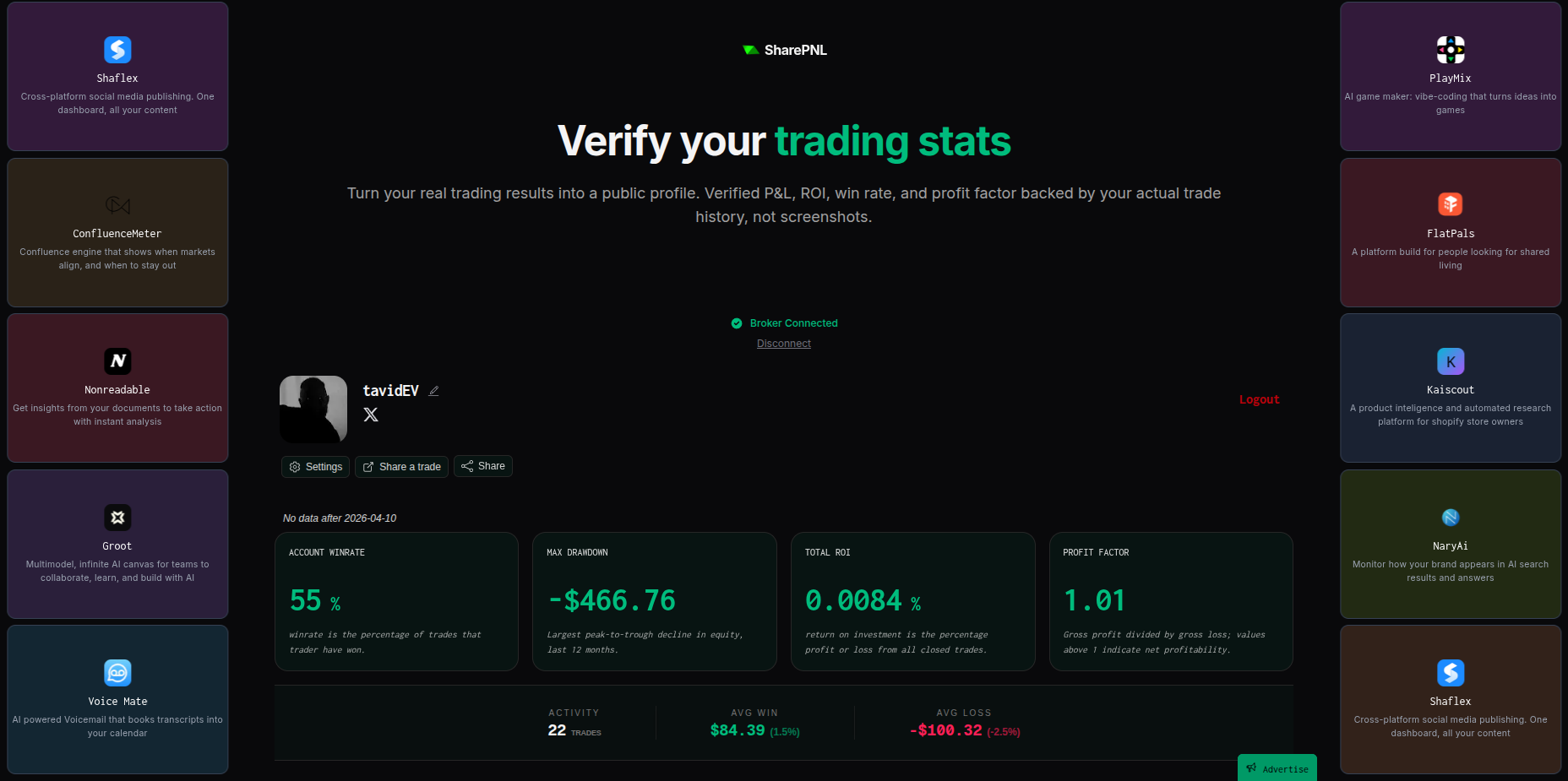Click the Nonreadable N icon
Viewport: 1568px width, 781px height.
point(117,361)
